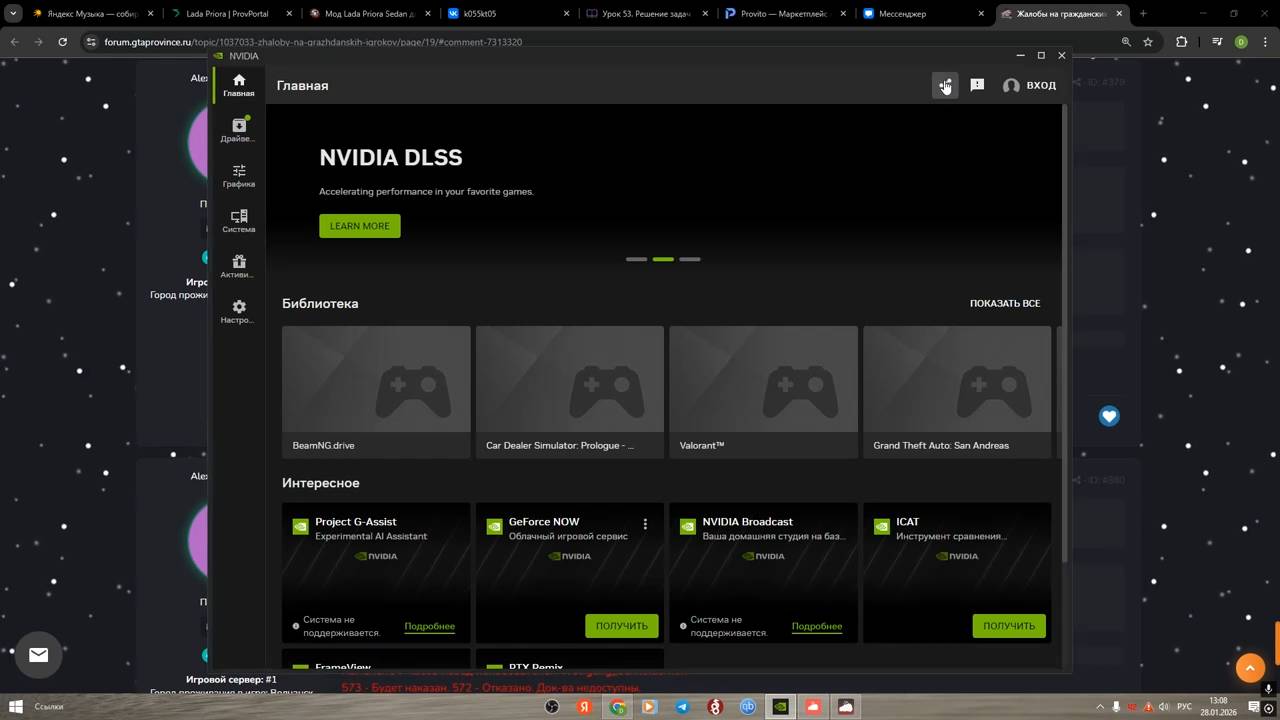Click ПОЛУЧИТЬ button on ICAT card
The image size is (1280, 720).
pos(1009,626)
